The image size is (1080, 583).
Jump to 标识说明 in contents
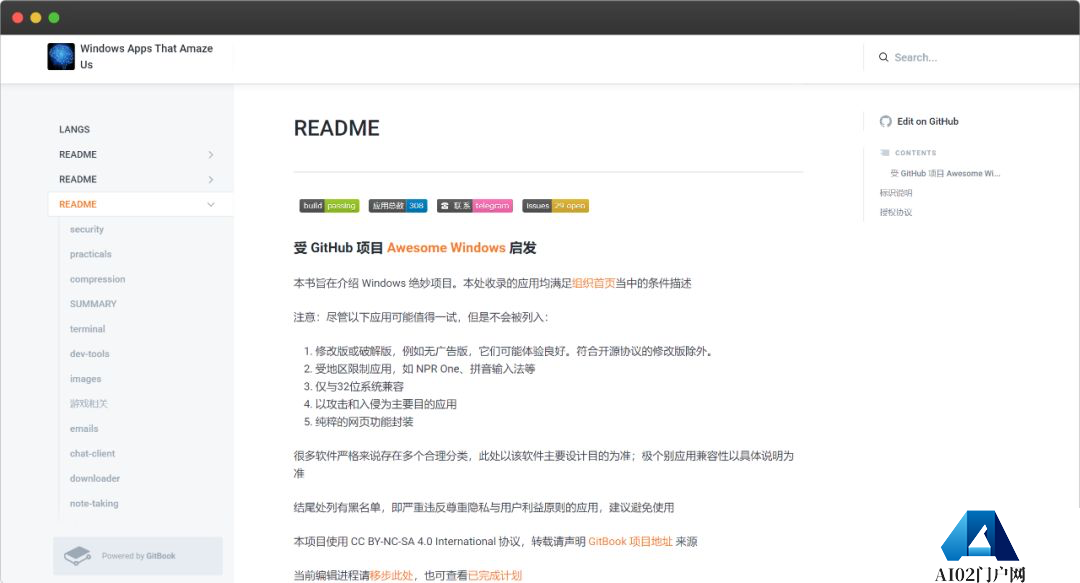(x=895, y=193)
